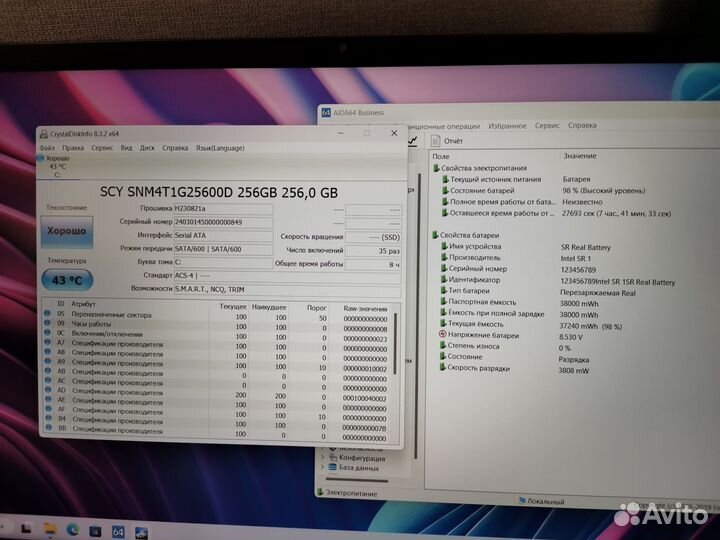Click the blue status dot for attribute B4
The width and height of the screenshot is (720, 540).
point(48,418)
